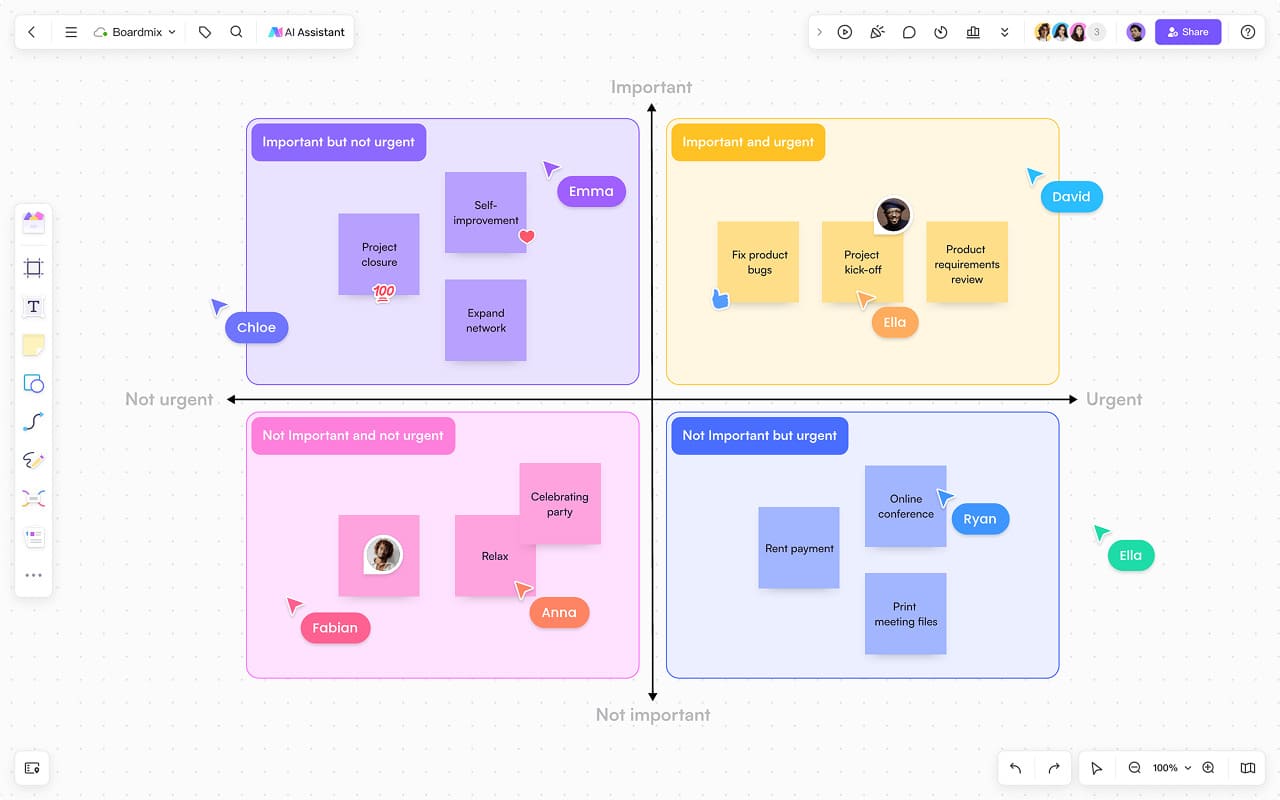Launch the AI Assistant

click(305, 32)
